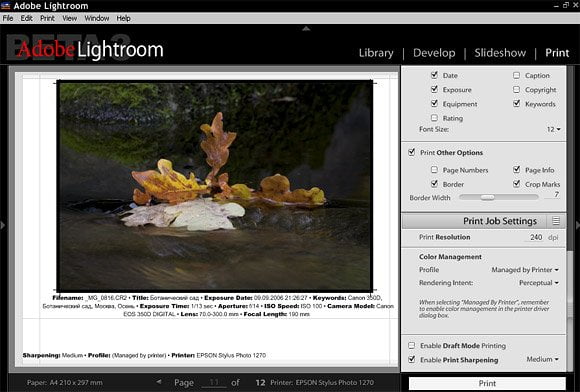Click the current page number field
Image resolution: width=580 pixels, height=392 pixels.
(214, 382)
